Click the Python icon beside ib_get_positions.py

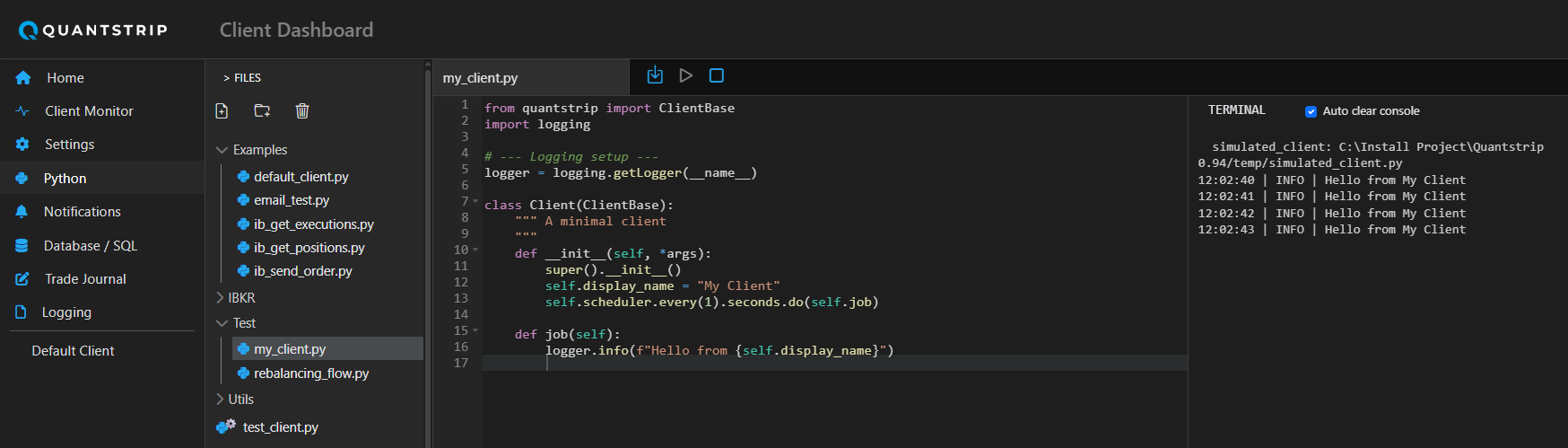[243, 248]
